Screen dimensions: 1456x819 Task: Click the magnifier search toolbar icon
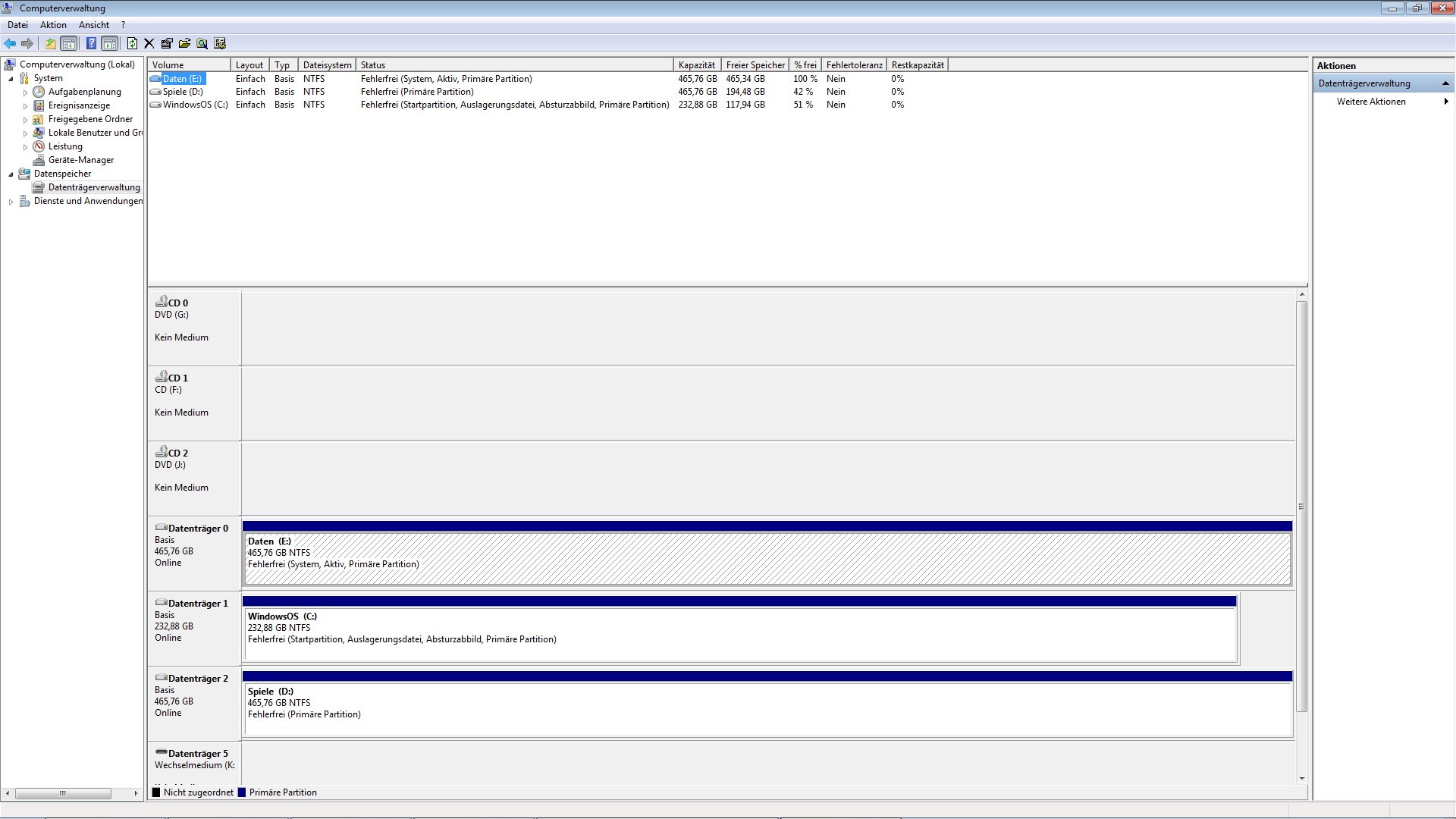(x=202, y=44)
